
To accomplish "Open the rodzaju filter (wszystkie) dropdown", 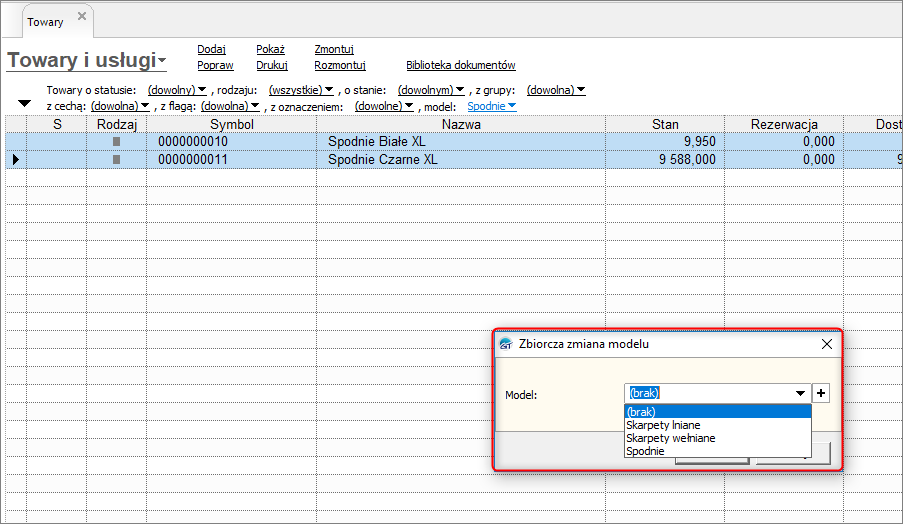I will (x=301, y=90).
